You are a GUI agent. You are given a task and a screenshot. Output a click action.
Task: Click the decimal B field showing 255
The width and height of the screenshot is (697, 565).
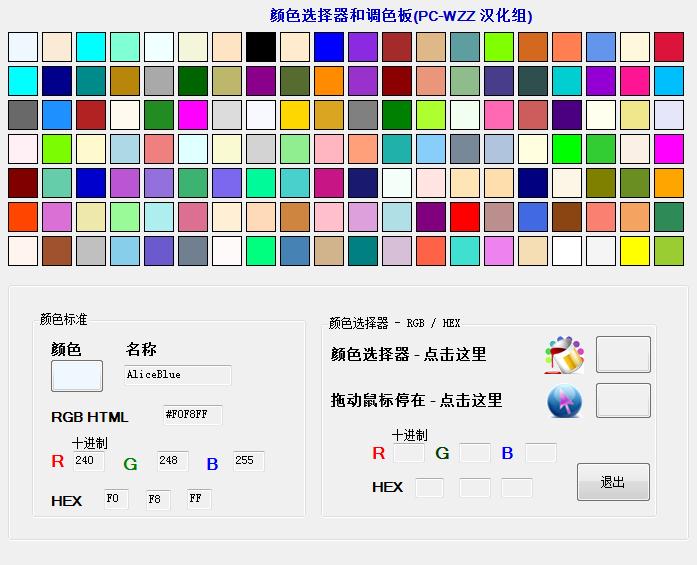[x=248, y=461]
